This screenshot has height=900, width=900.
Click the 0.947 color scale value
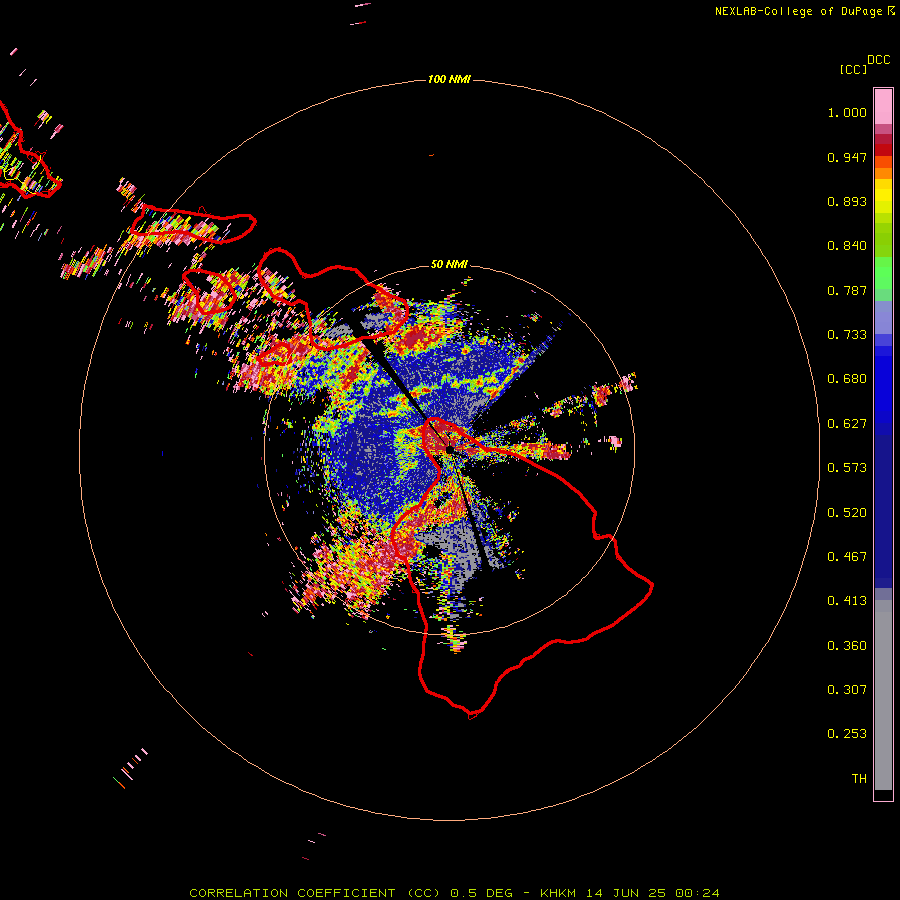point(847,157)
